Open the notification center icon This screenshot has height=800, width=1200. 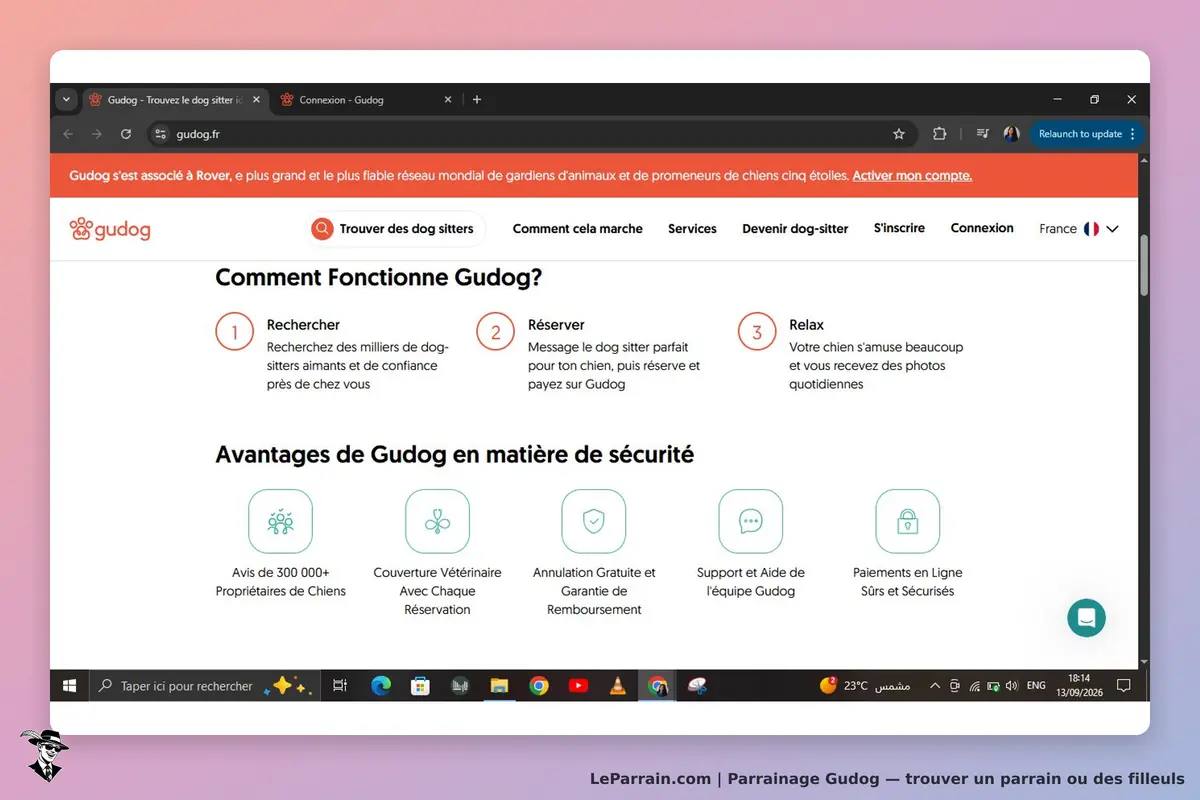[1123, 686]
